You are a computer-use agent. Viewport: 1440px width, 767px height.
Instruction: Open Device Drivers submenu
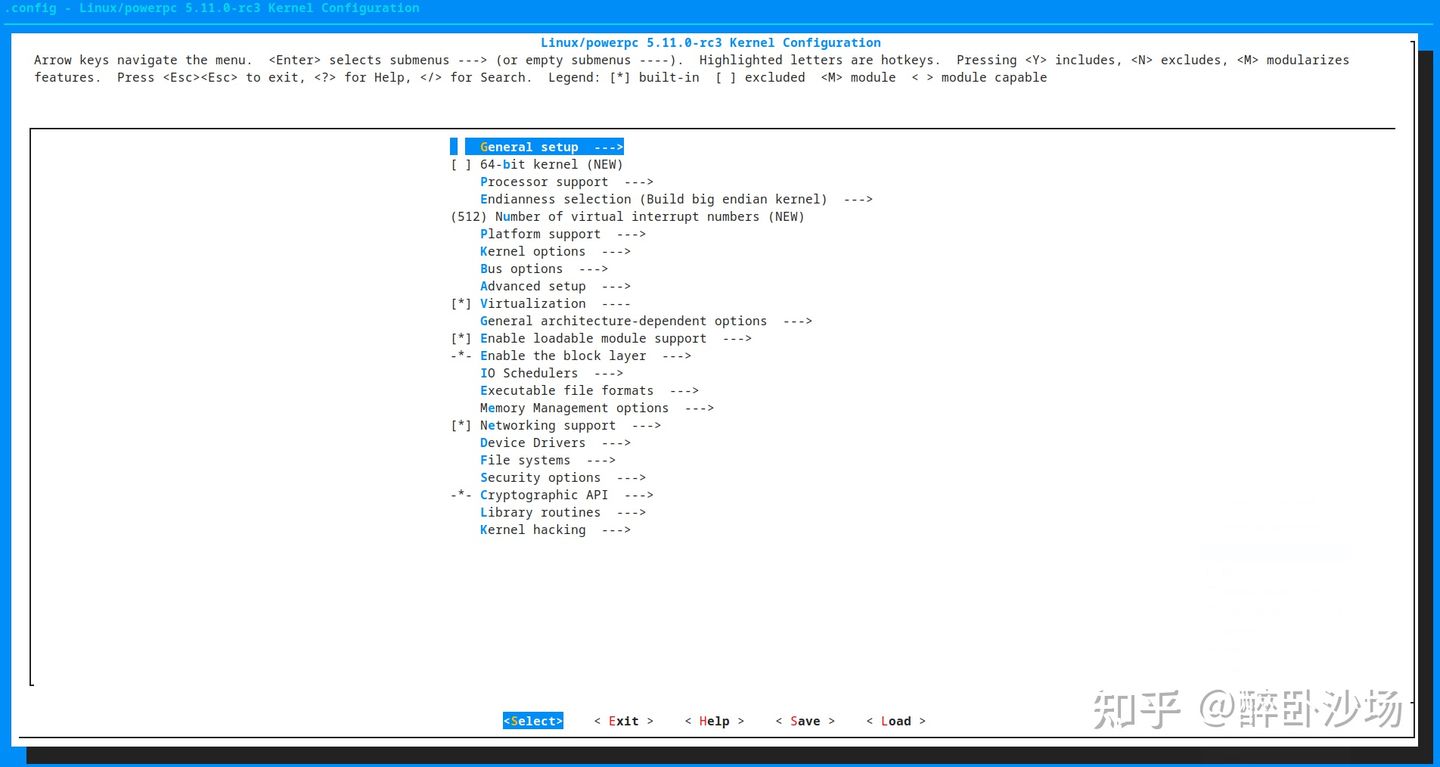555,443
